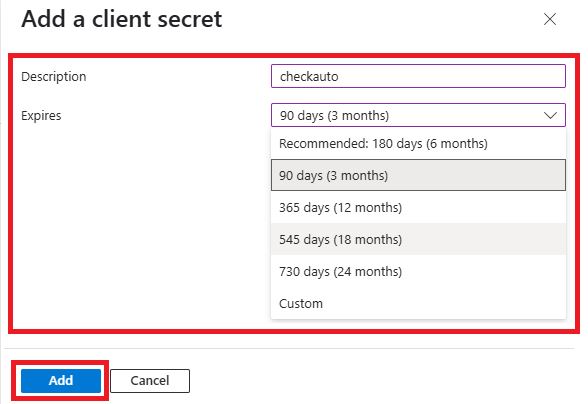
Task: Open the Expires combo box
Action: (x=418, y=115)
